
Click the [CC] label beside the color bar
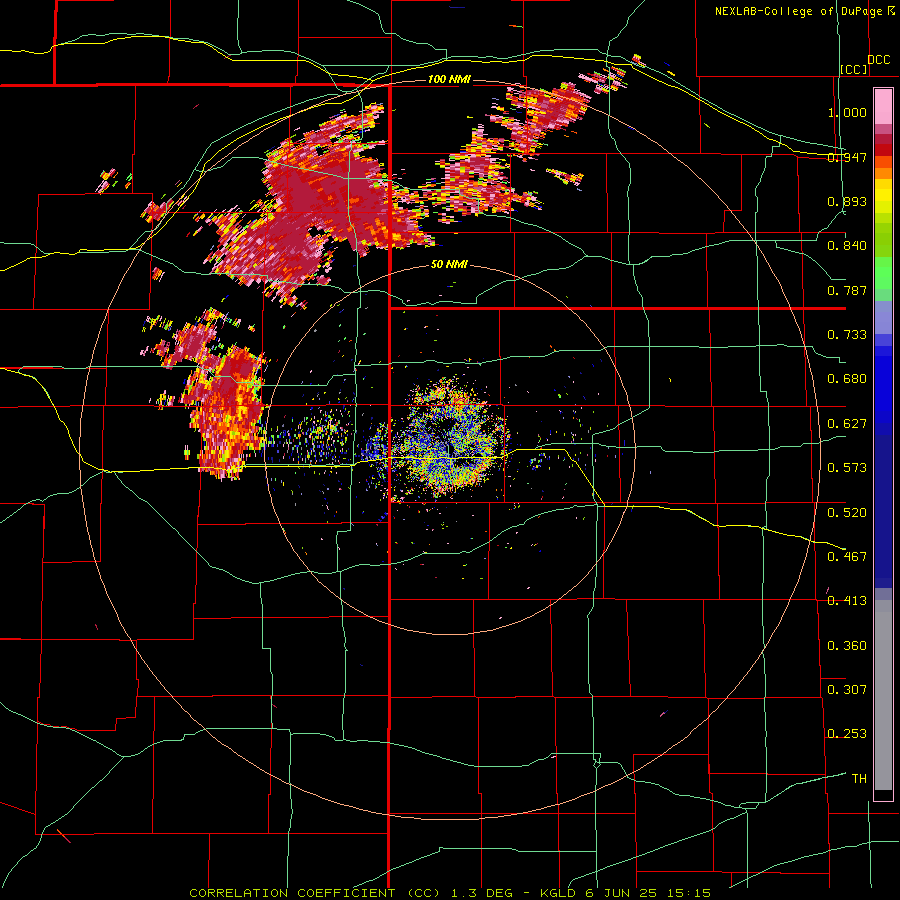[x=854, y=69]
